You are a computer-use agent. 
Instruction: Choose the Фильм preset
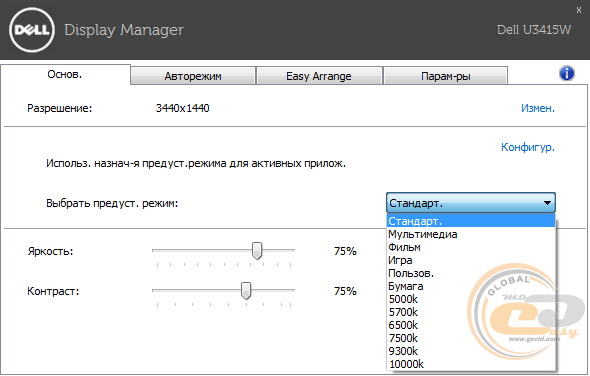pos(471,247)
